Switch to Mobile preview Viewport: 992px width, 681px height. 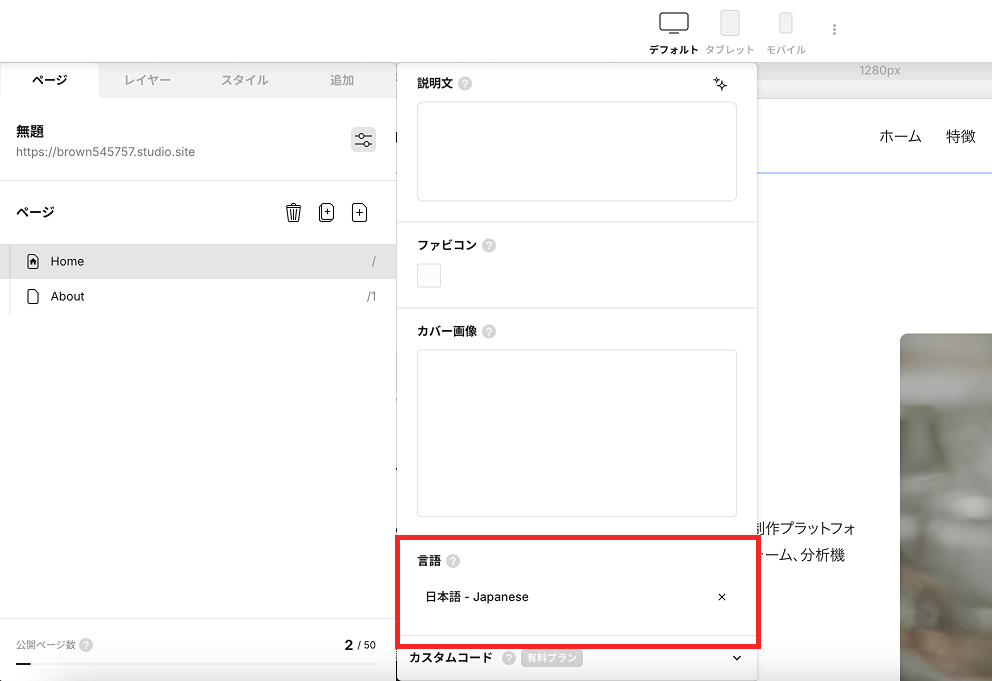786,33
